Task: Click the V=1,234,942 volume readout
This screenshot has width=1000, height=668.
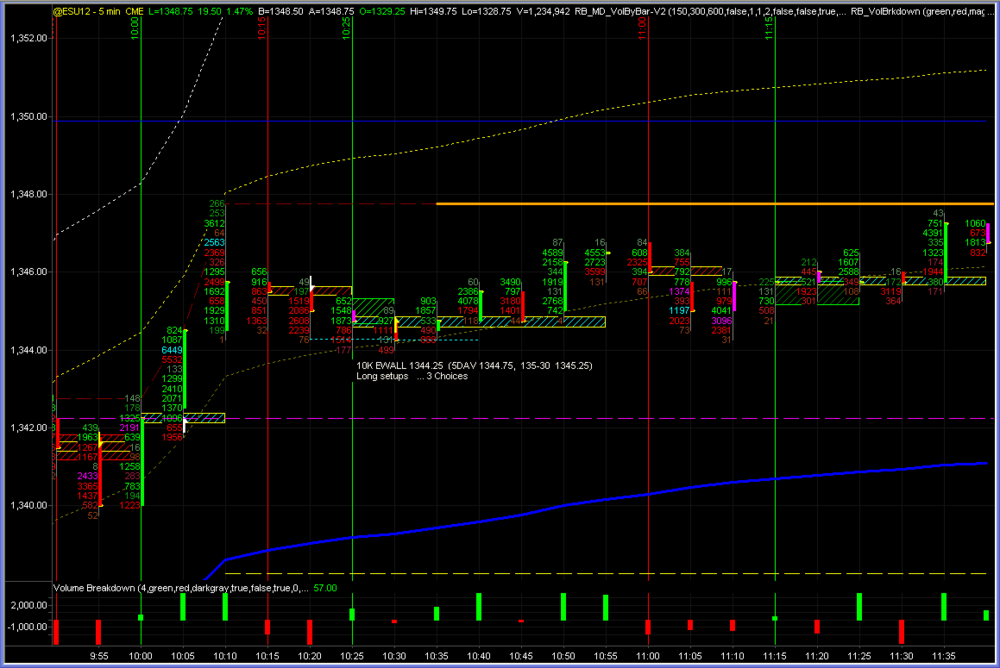Action: pos(543,11)
